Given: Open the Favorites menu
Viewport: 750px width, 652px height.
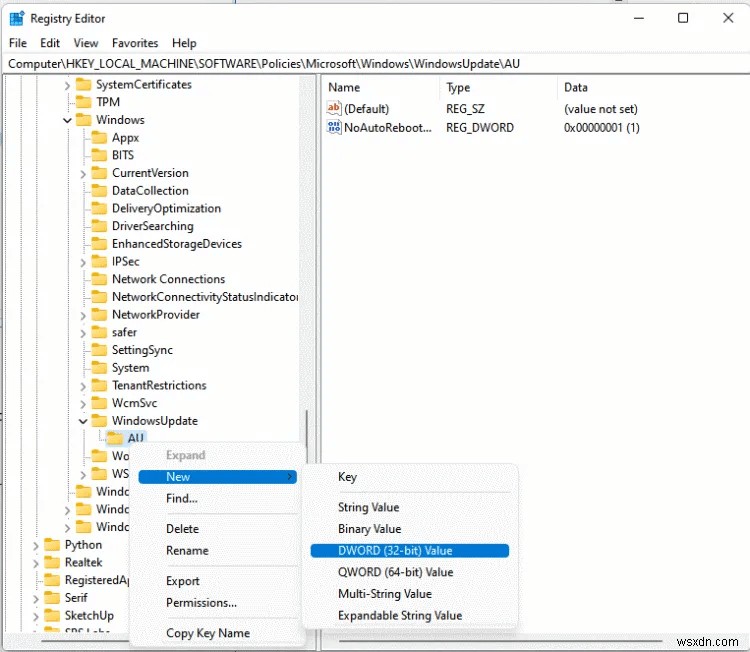Looking at the screenshot, I should (x=135, y=43).
